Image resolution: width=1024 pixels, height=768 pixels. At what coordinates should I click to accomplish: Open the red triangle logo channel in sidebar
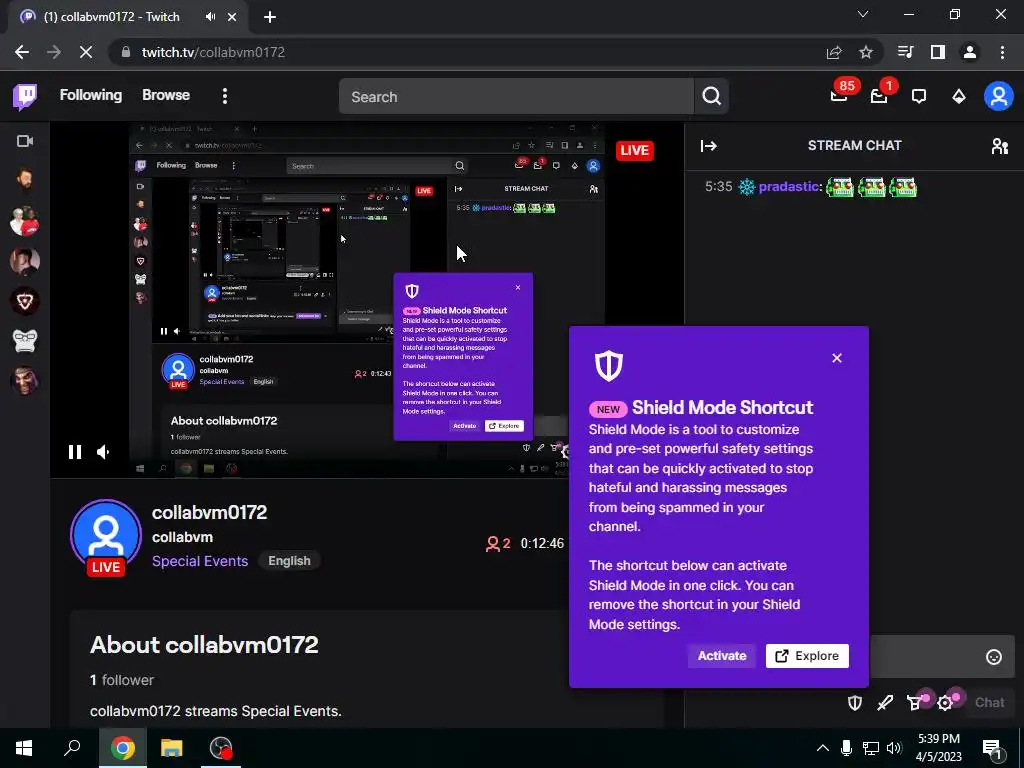(x=25, y=301)
